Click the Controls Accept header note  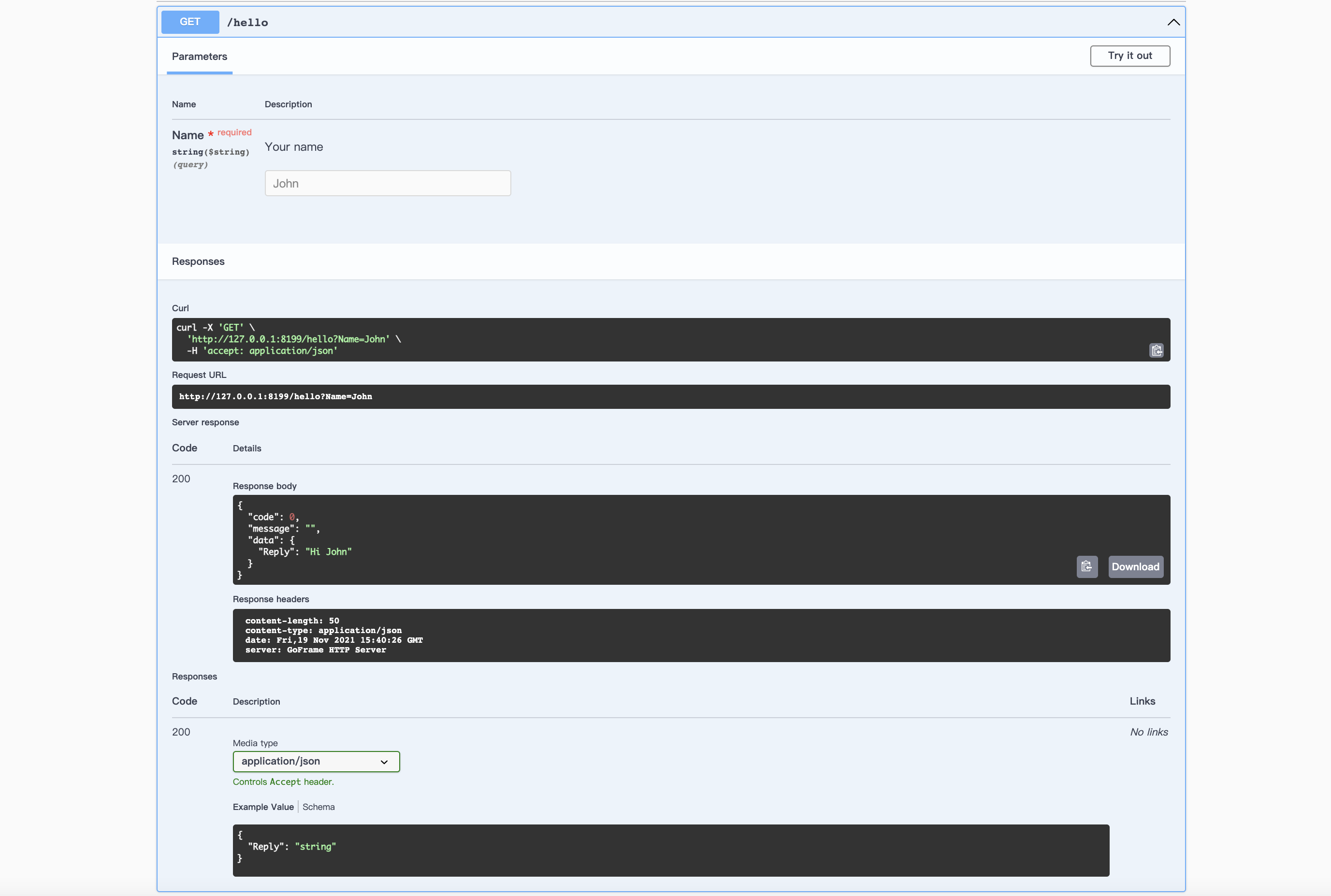(283, 782)
